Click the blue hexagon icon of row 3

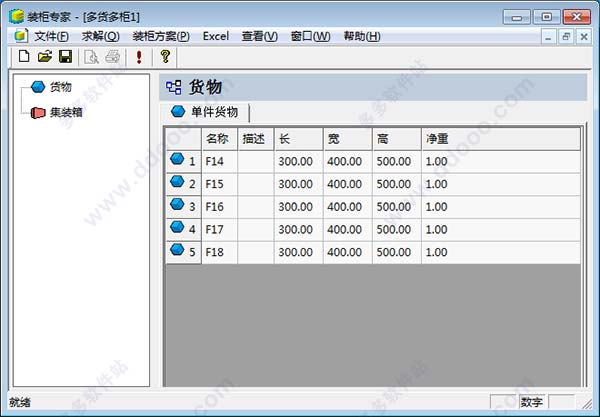pos(177,204)
